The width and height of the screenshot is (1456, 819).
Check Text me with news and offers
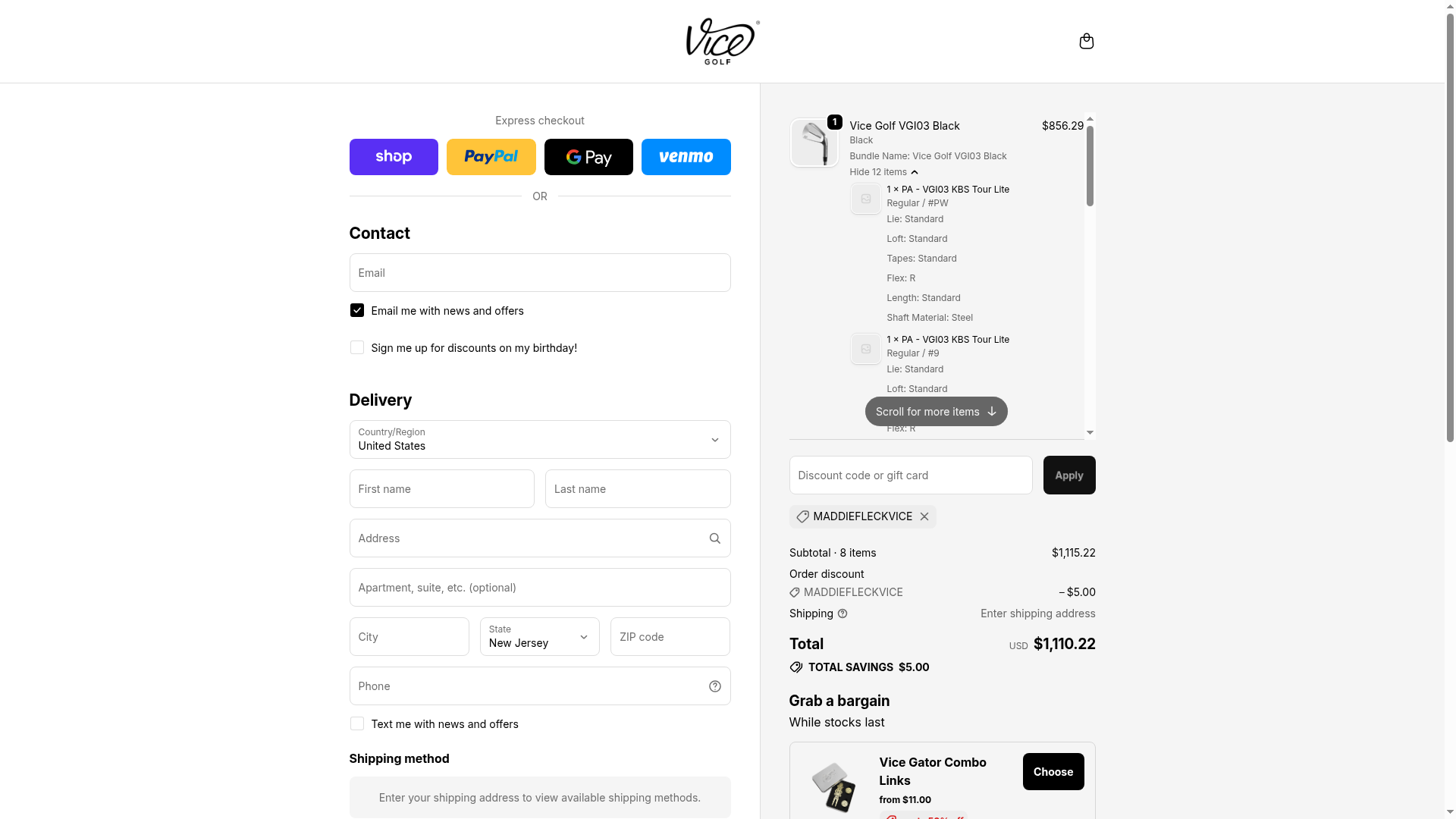coord(357,724)
